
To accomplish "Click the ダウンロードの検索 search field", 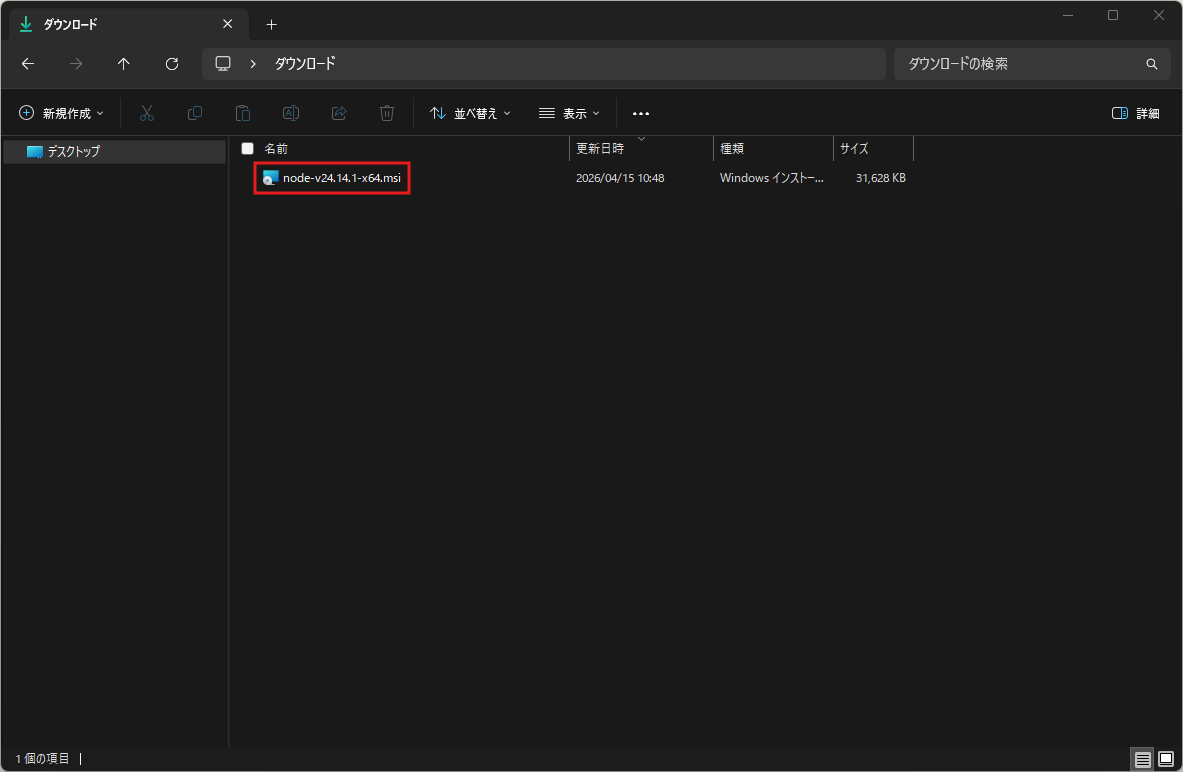I will [1020, 64].
